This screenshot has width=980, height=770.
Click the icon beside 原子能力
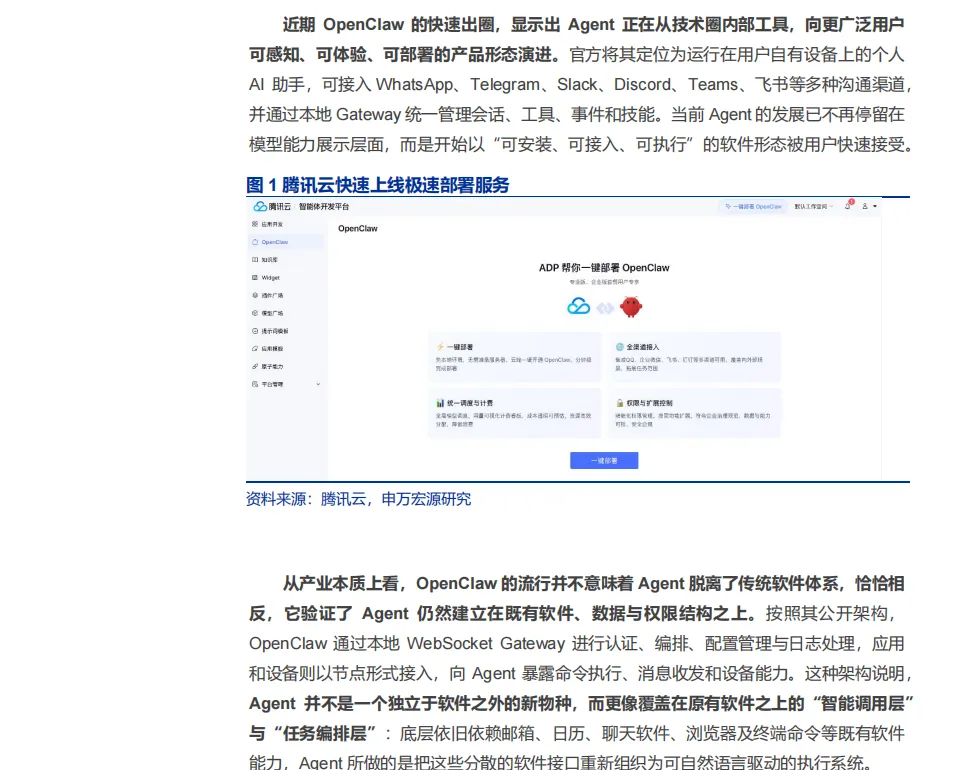pos(254,366)
